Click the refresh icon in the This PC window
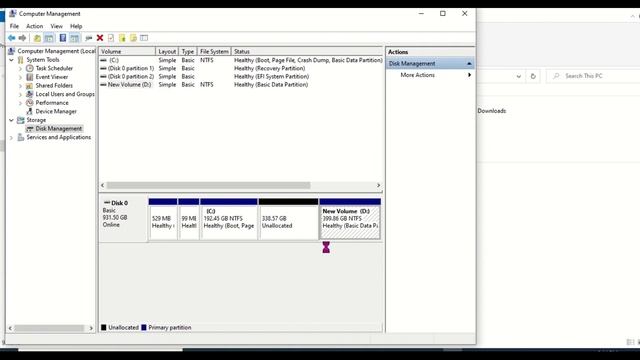This screenshot has height=360, width=640. [533, 76]
